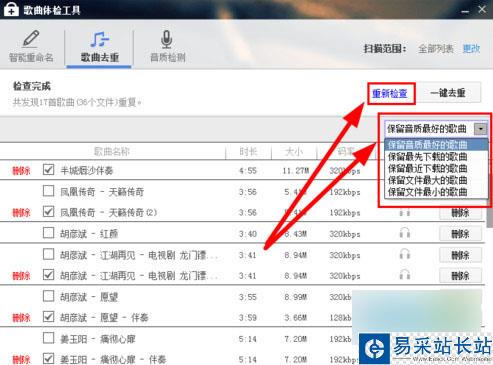Check the 胡彦斌 - 红颜 checkbox
Image resolution: width=493 pixels, height=365 pixels.
click(x=49, y=233)
